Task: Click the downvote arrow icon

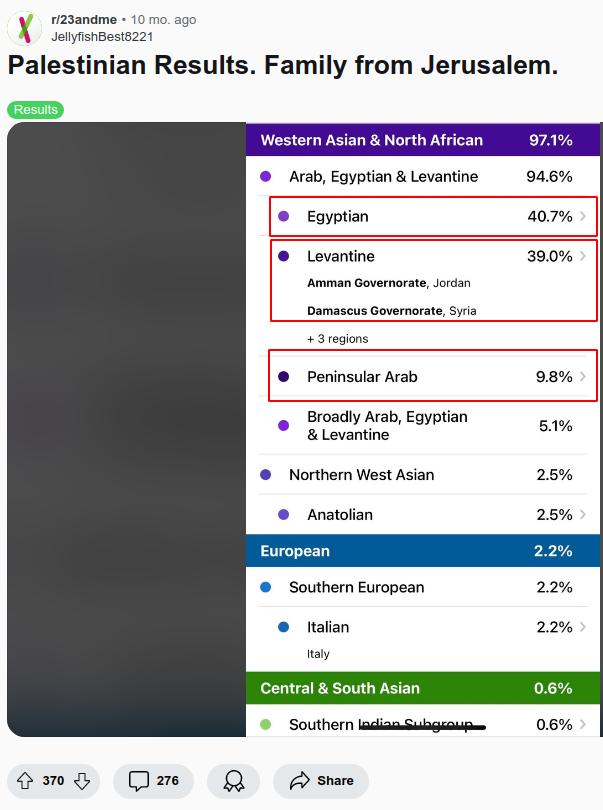Action: pos(82,781)
